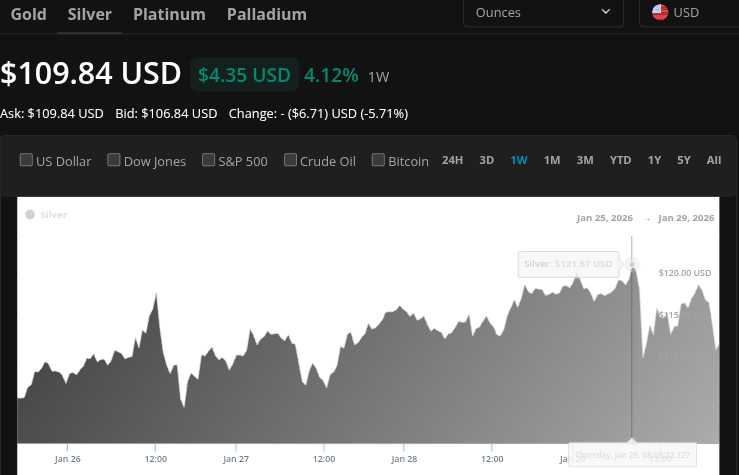Expand the USD currency selector
Image resolution: width=739 pixels, height=475 pixels.
pos(690,12)
